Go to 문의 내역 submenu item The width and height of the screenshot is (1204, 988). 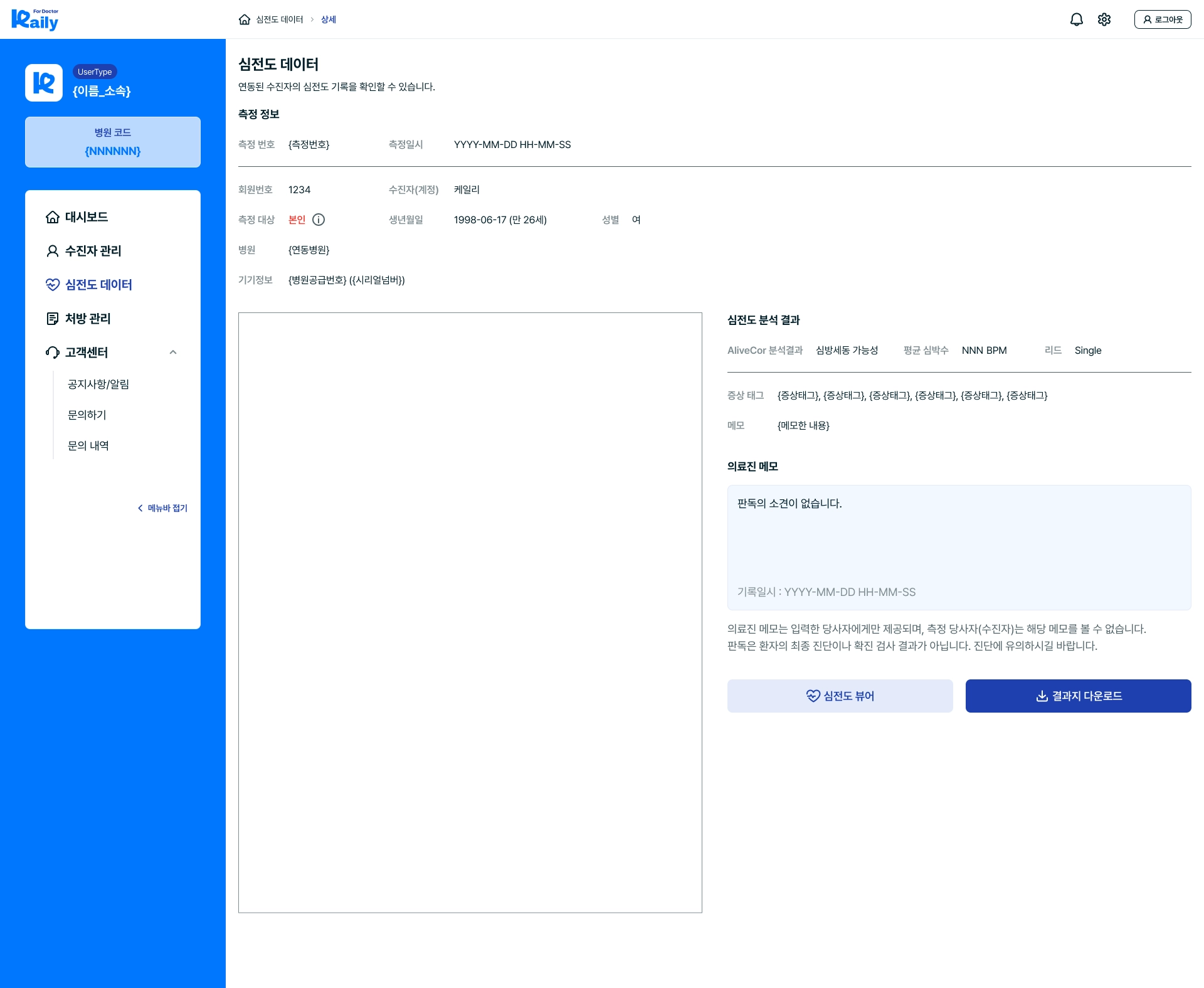point(88,445)
